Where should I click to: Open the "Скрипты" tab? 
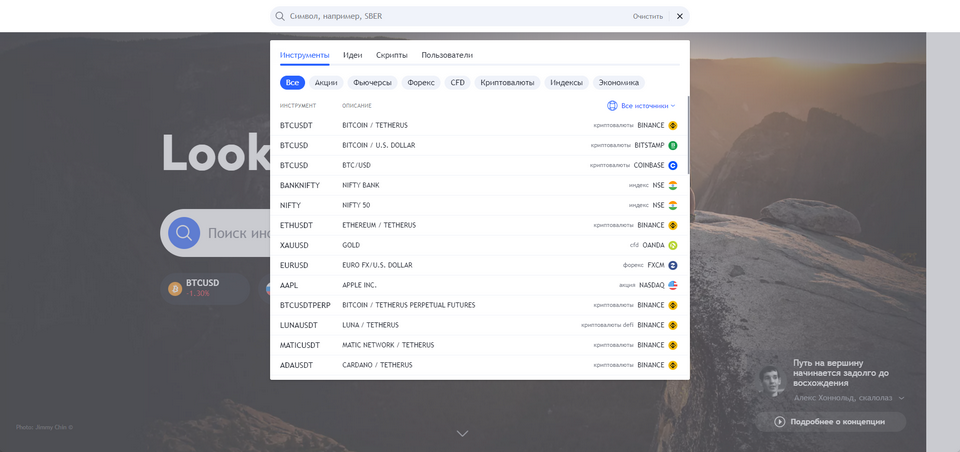(x=391, y=55)
